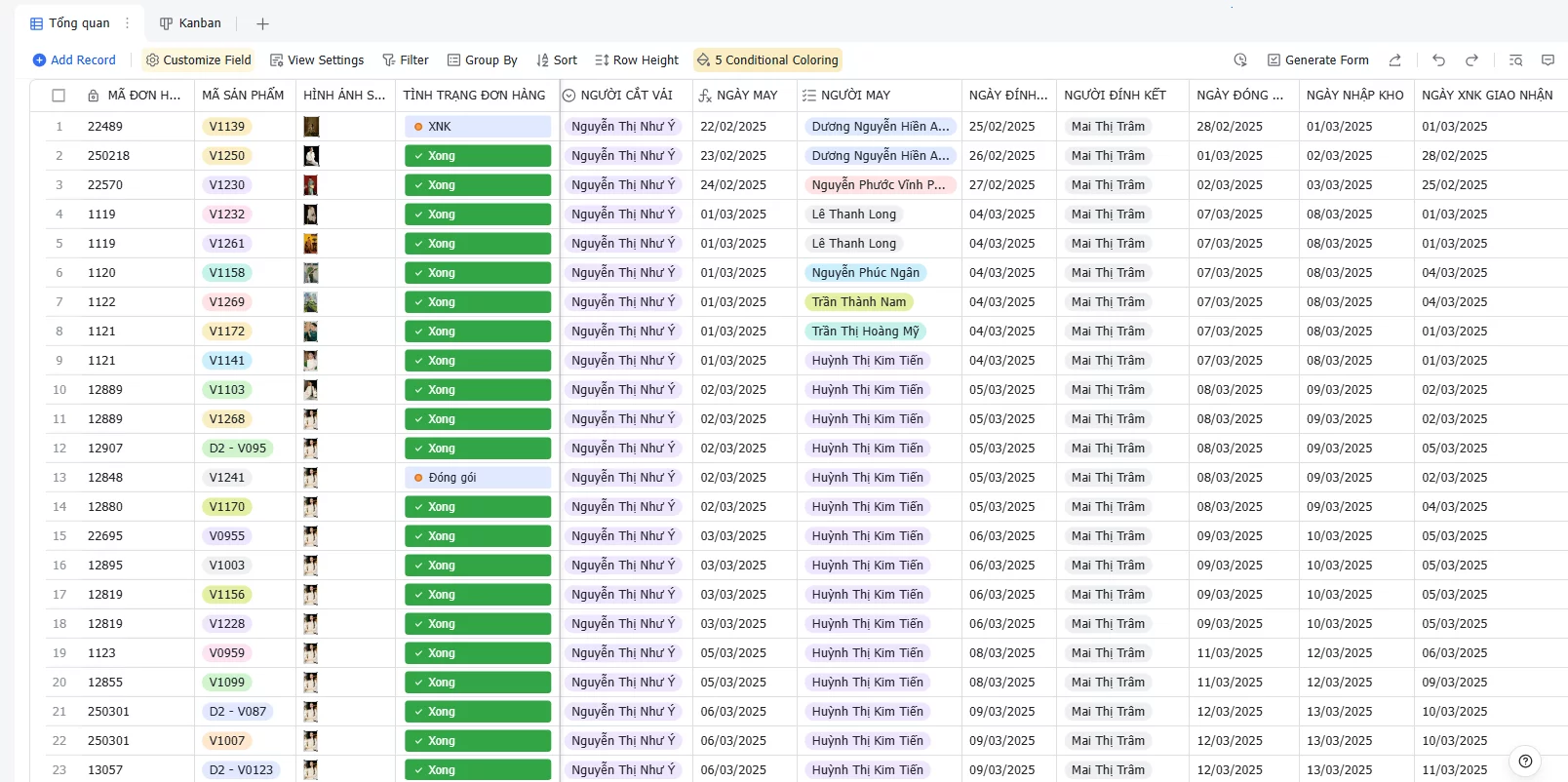
Task: Open the find-in-table search icon
Action: 1515,60
